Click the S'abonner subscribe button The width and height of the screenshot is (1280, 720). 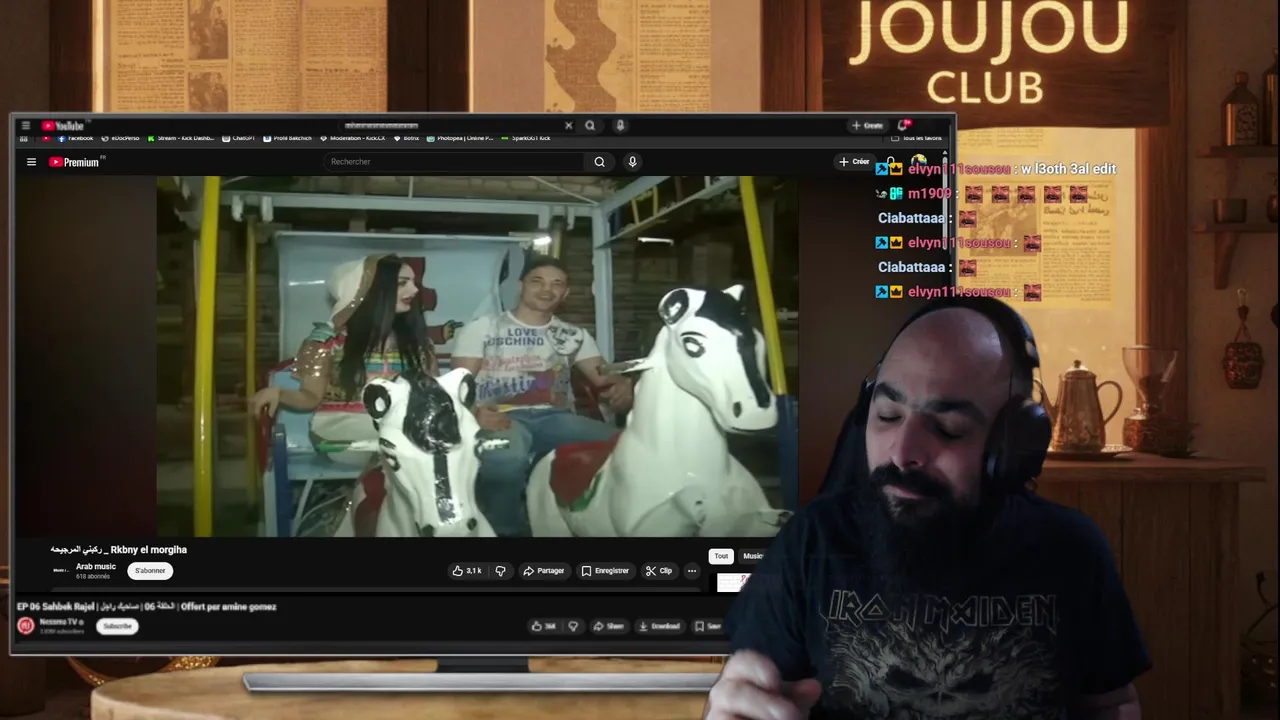pos(150,571)
